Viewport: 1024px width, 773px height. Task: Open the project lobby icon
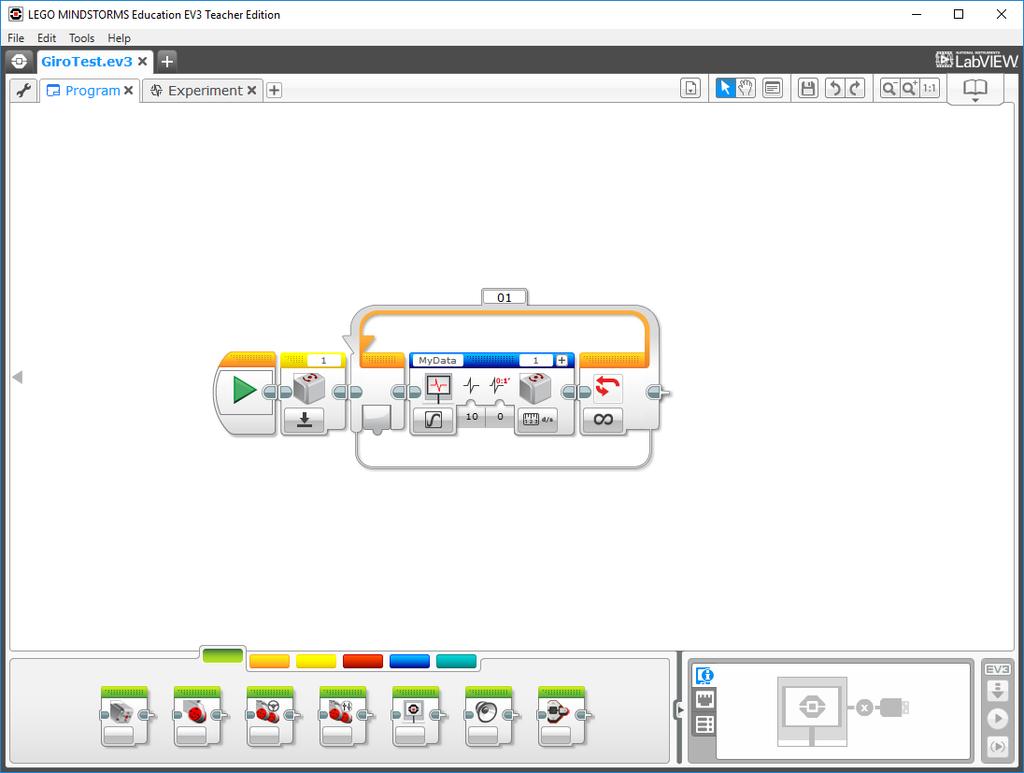pyautogui.click(x=19, y=61)
